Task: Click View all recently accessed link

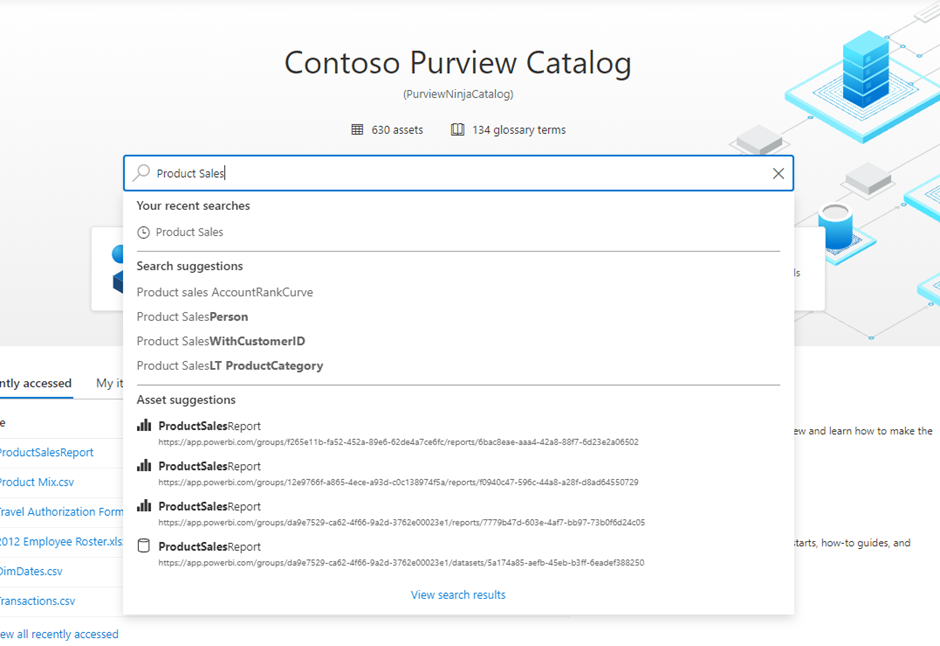Action: [58, 634]
